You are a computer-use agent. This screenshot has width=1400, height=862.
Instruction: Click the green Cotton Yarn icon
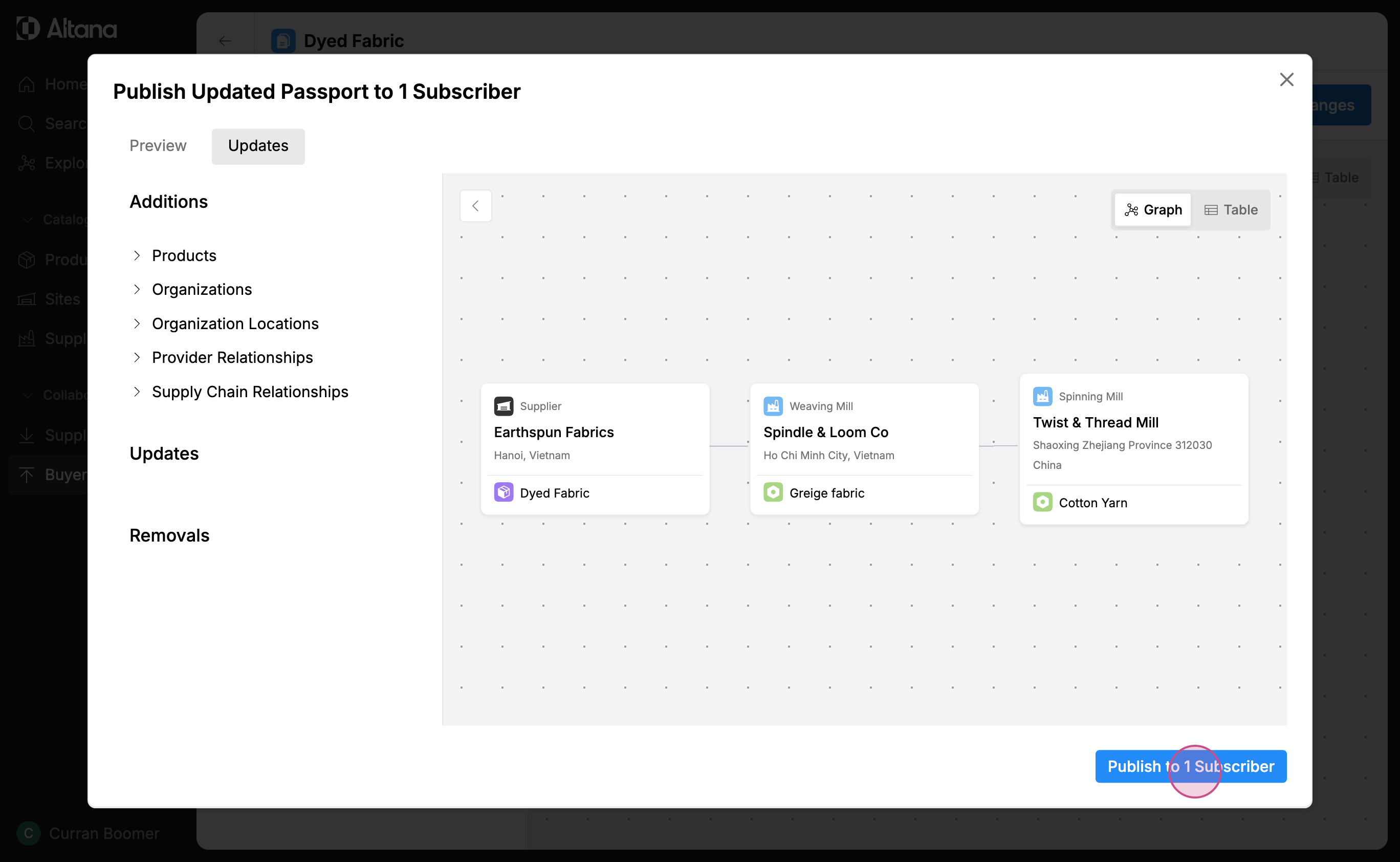1042,502
